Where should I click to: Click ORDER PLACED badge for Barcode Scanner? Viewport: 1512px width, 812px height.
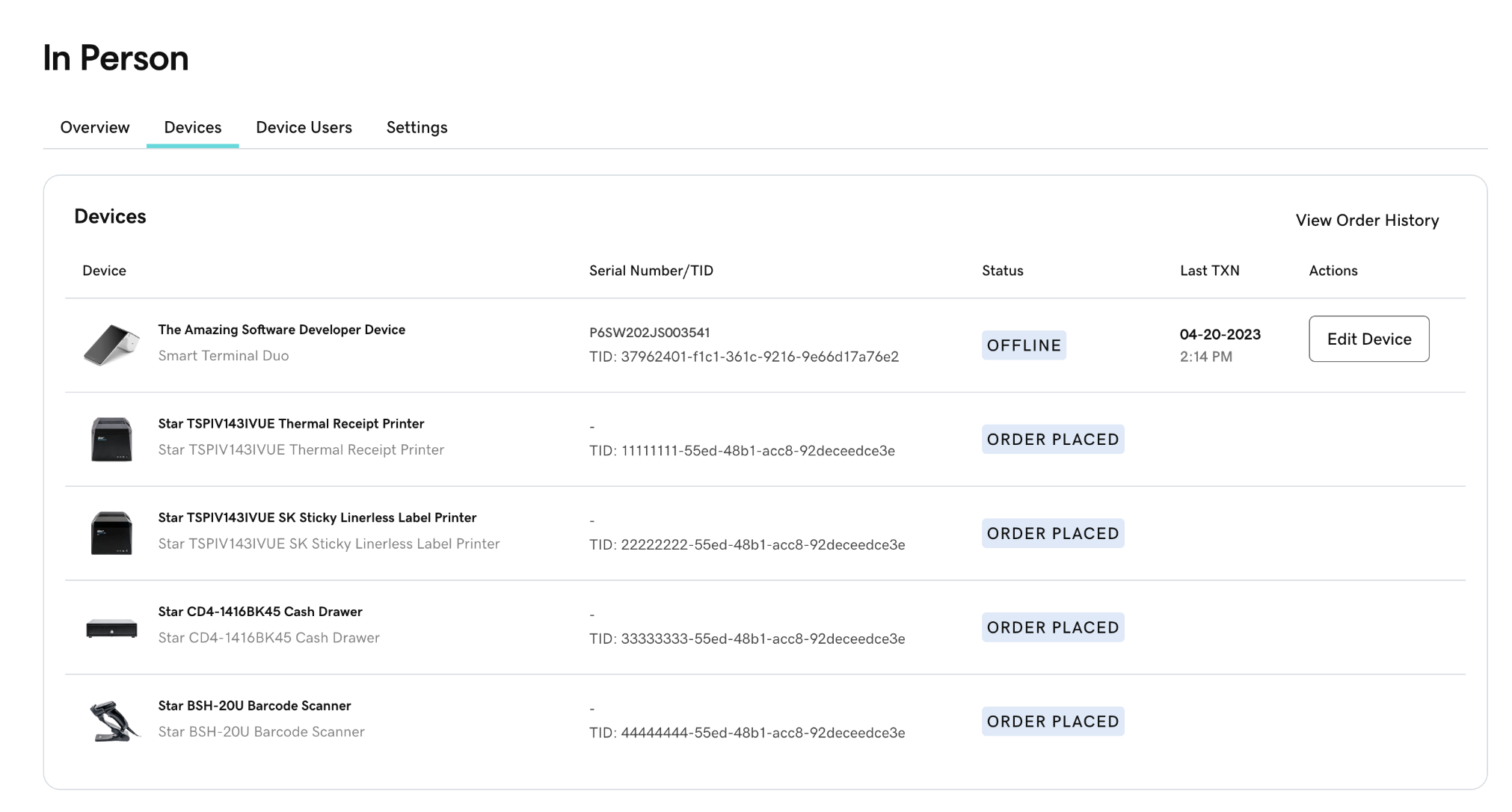pos(1052,722)
